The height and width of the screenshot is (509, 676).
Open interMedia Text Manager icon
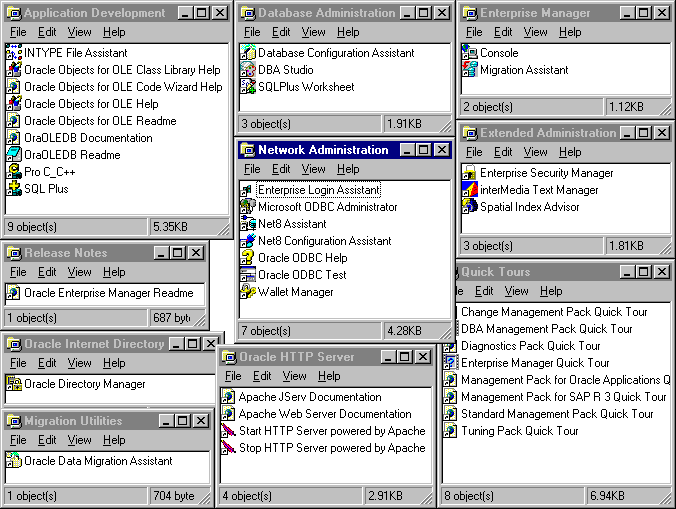tap(470, 190)
